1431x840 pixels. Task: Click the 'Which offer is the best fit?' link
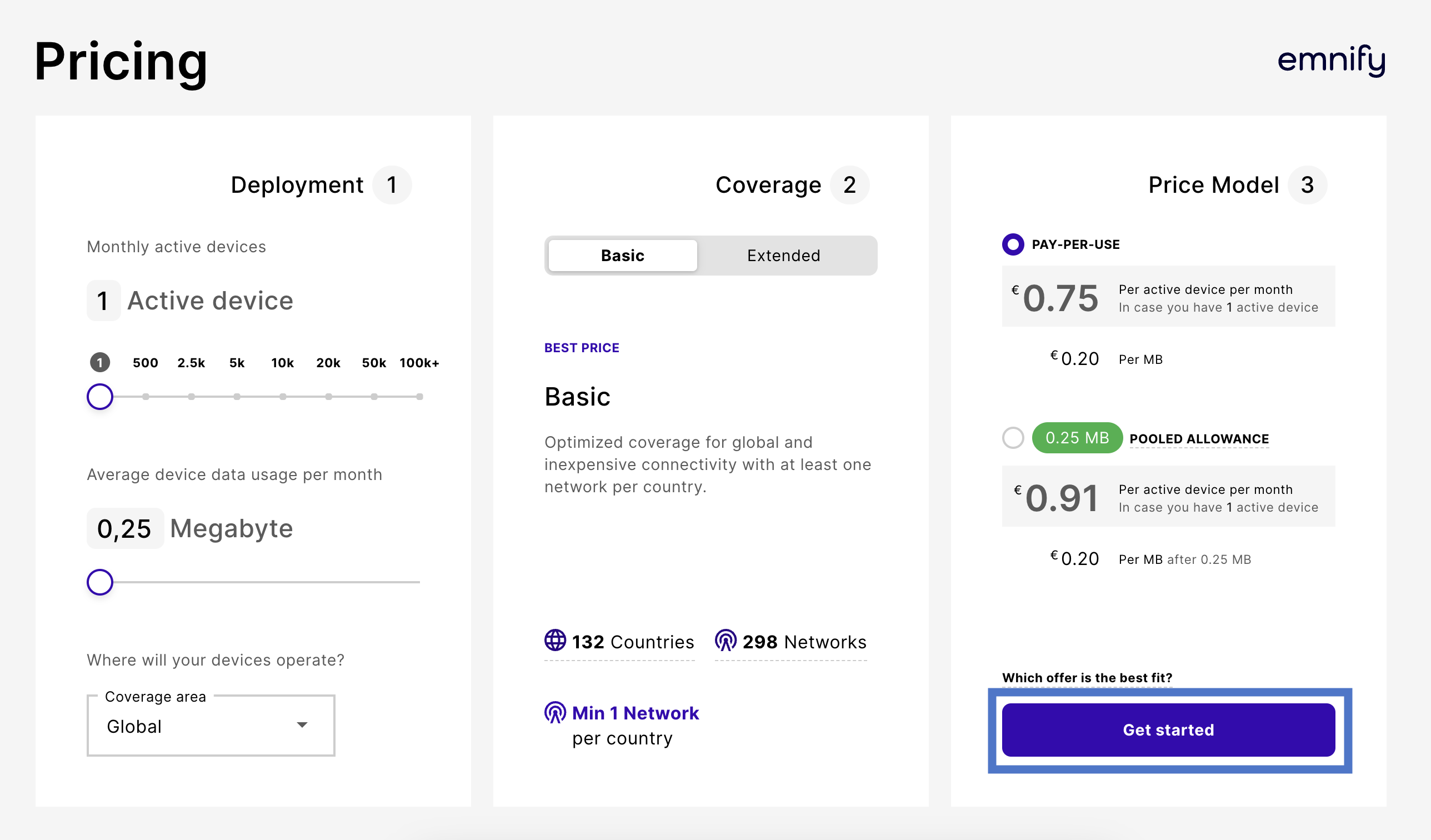click(x=1087, y=678)
